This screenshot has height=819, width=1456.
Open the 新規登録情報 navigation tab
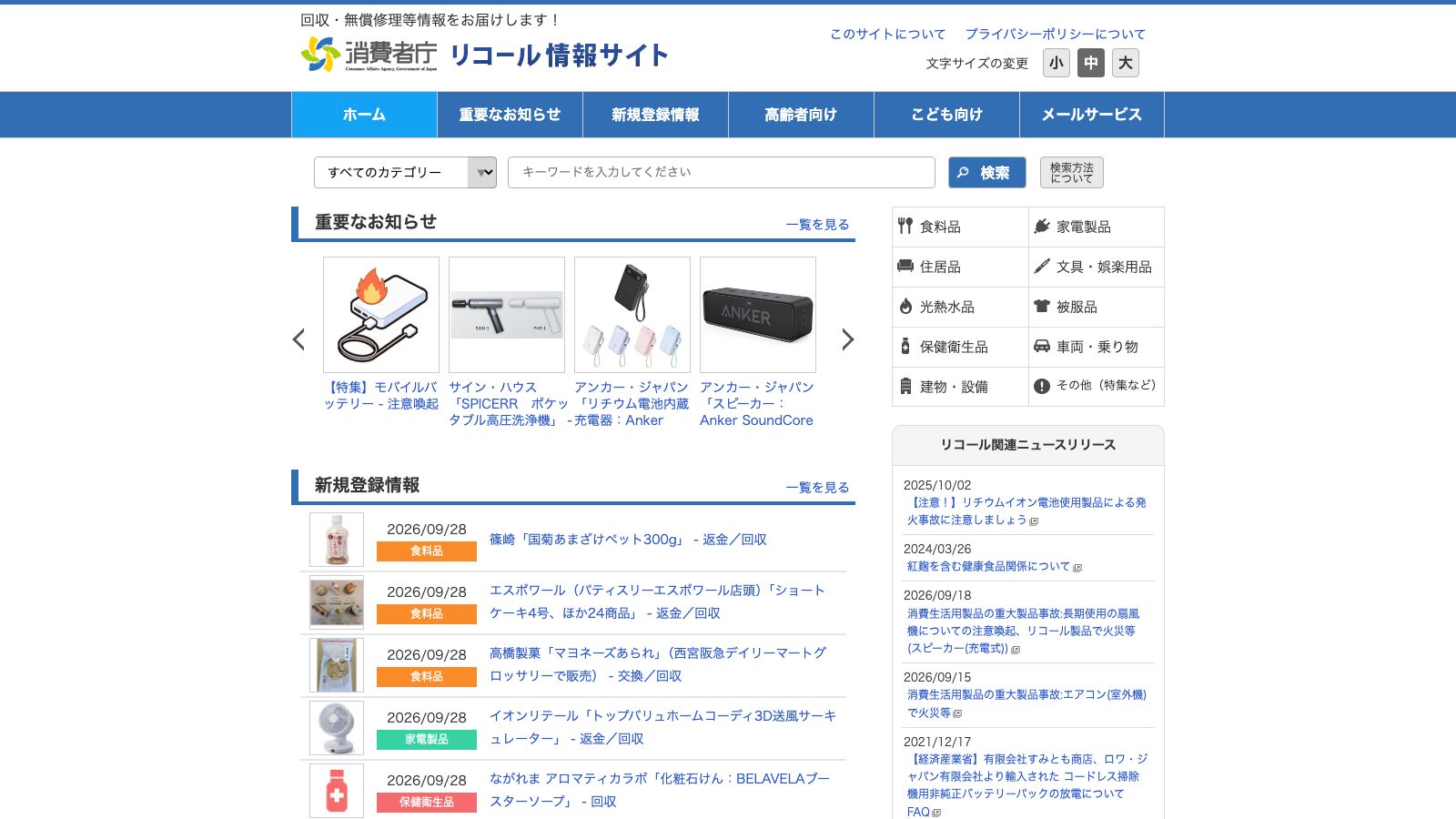[x=655, y=115]
